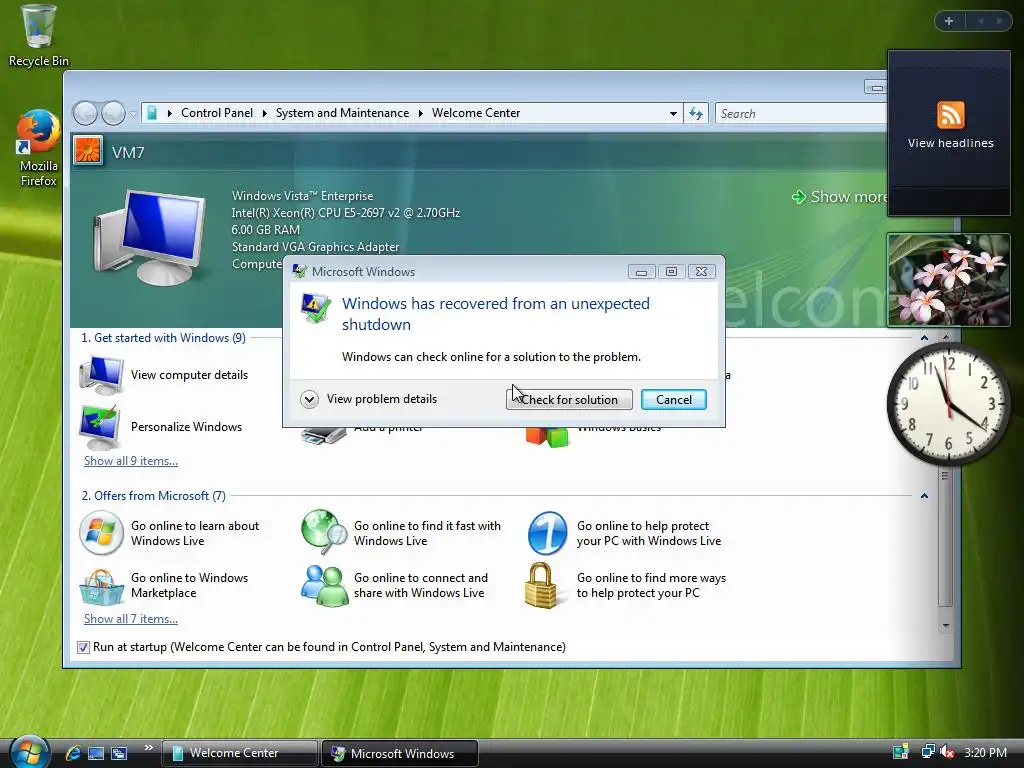This screenshot has width=1024, height=768.
Task: Switch to Microsoft Windows taskbar button
Action: click(400, 753)
